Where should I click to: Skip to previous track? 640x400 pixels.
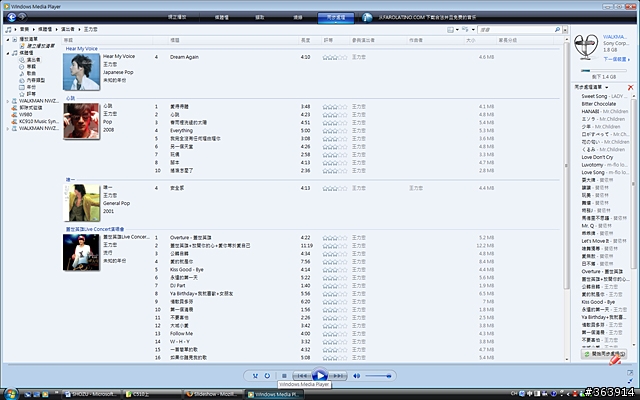click(x=301, y=376)
